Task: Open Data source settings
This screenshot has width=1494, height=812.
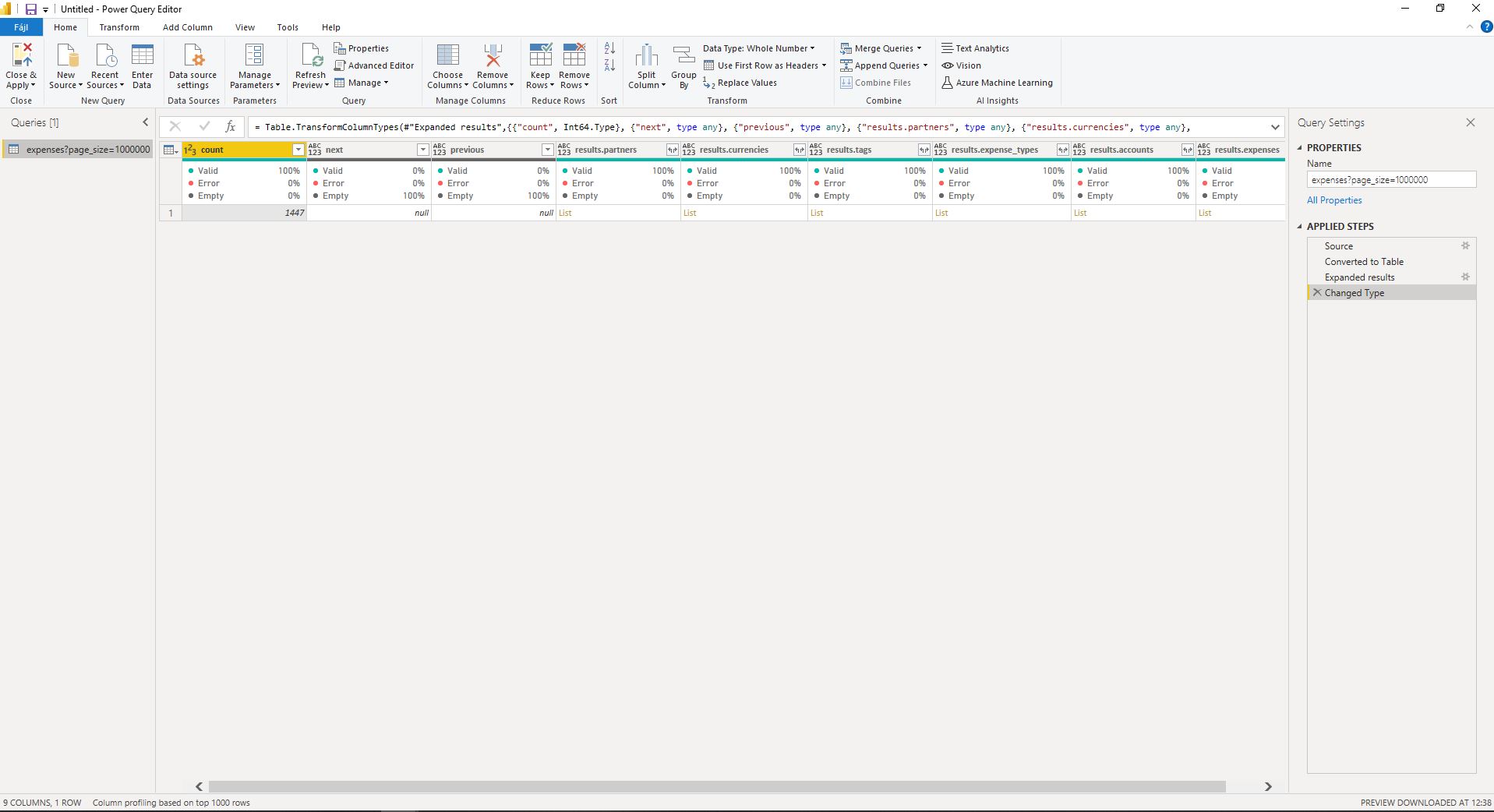Action: [x=192, y=65]
